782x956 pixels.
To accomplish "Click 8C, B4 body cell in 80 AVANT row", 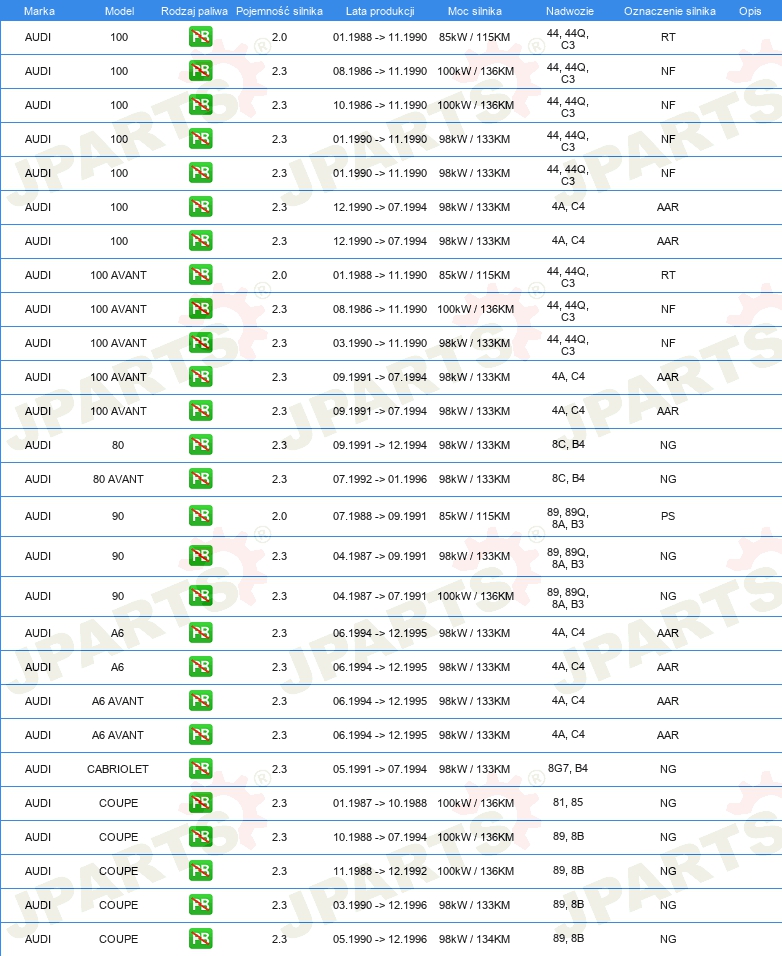I will coord(568,479).
